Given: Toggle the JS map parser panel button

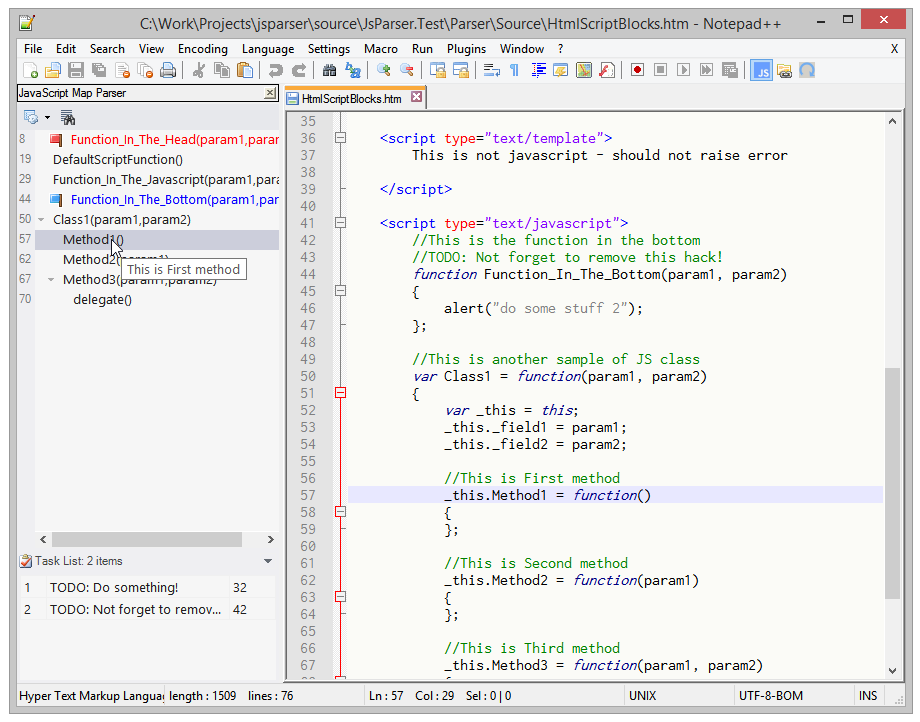Looking at the screenshot, I should pyautogui.click(x=762, y=70).
